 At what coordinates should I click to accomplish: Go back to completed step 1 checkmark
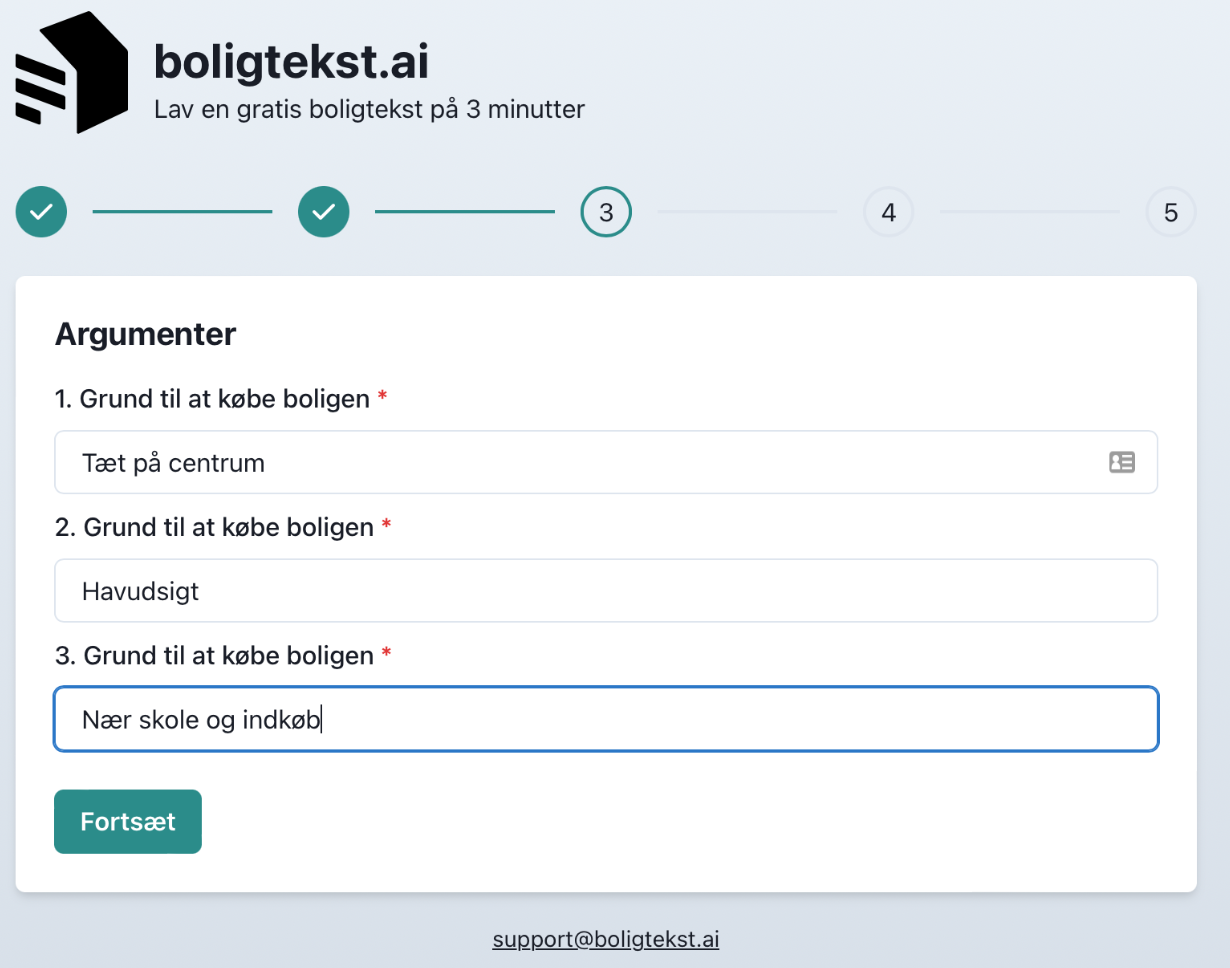click(x=41, y=212)
